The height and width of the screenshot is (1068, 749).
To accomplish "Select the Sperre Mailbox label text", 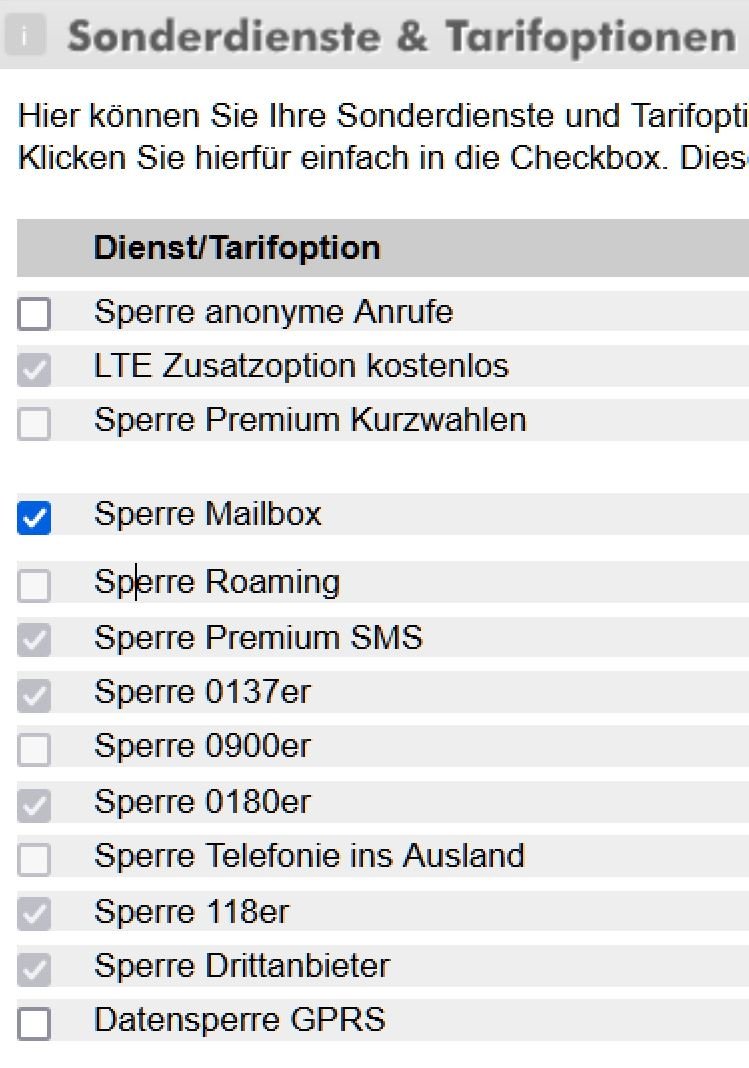I will 208,514.
